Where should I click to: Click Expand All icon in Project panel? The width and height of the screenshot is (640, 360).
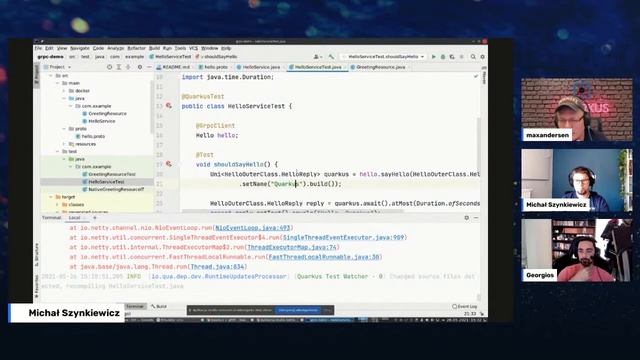(119, 67)
